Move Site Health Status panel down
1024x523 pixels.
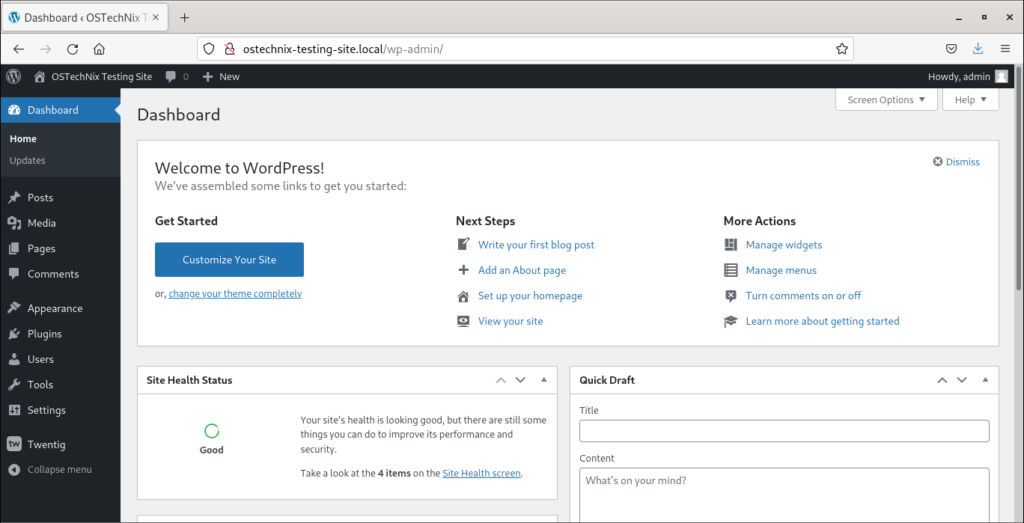tap(520, 380)
